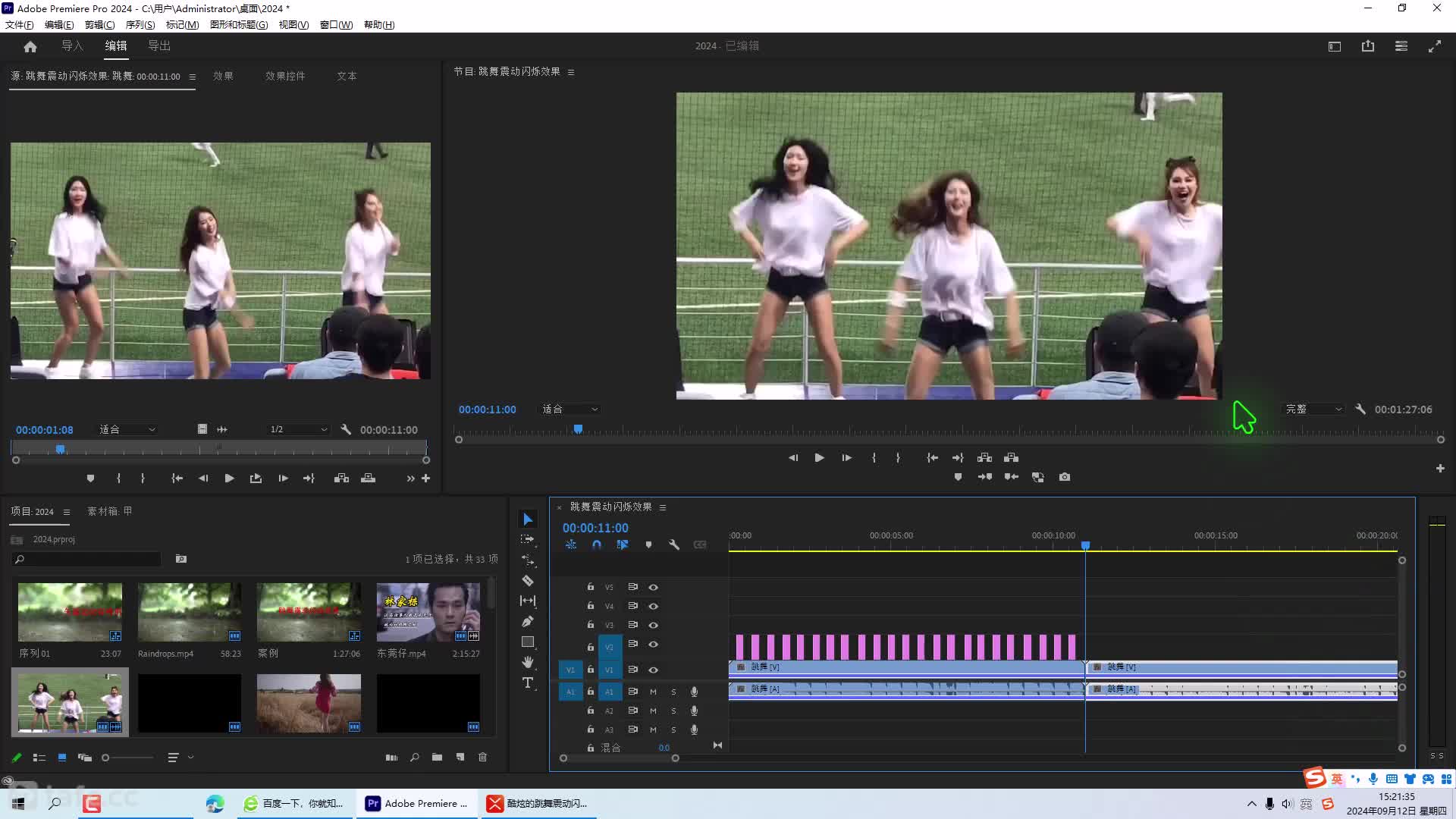Viewport: 1456px width, 819px height.
Task: Click new bin folder icon in Project panel
Action: click(437, 757)
